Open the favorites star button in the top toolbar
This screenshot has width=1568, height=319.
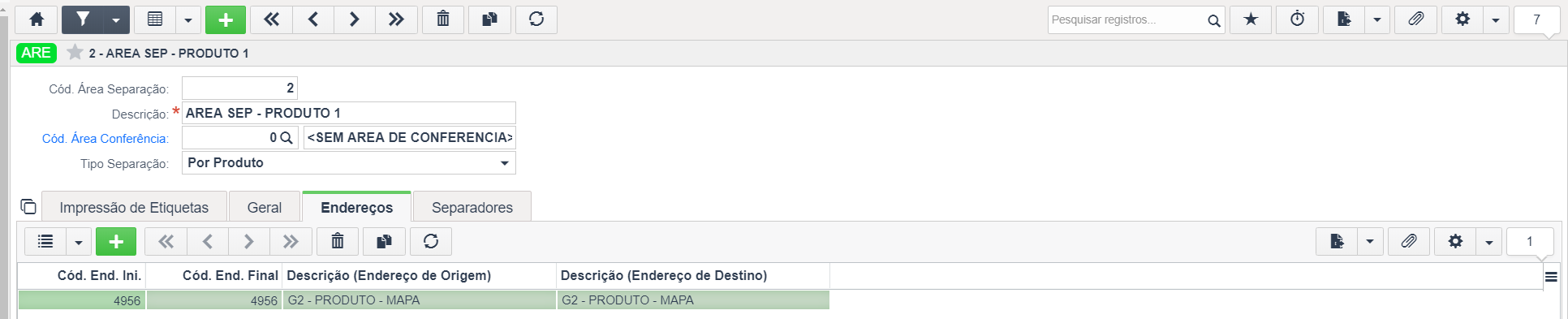click(x=1251, y=19)
